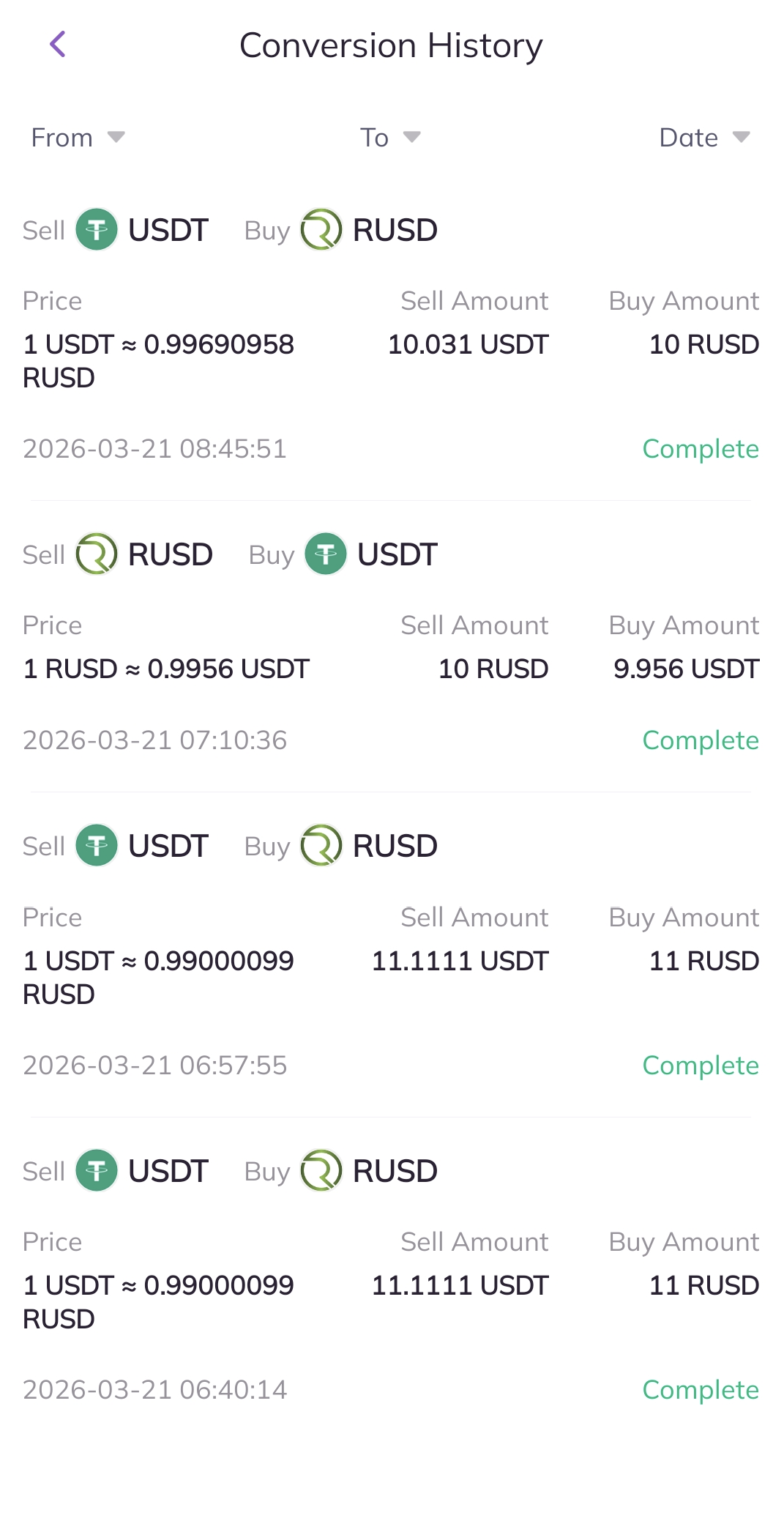Open the To currency filter dropdown

(389, 138)
